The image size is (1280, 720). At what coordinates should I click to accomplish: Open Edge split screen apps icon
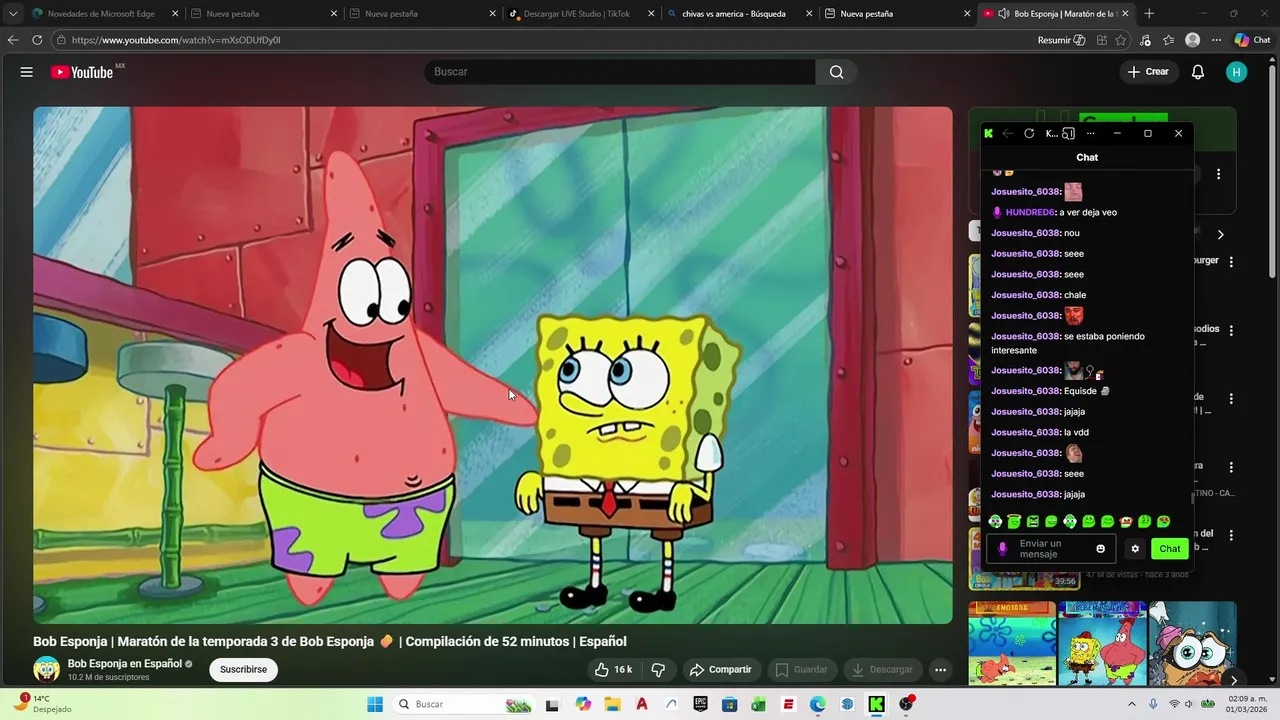(1101, 40)
